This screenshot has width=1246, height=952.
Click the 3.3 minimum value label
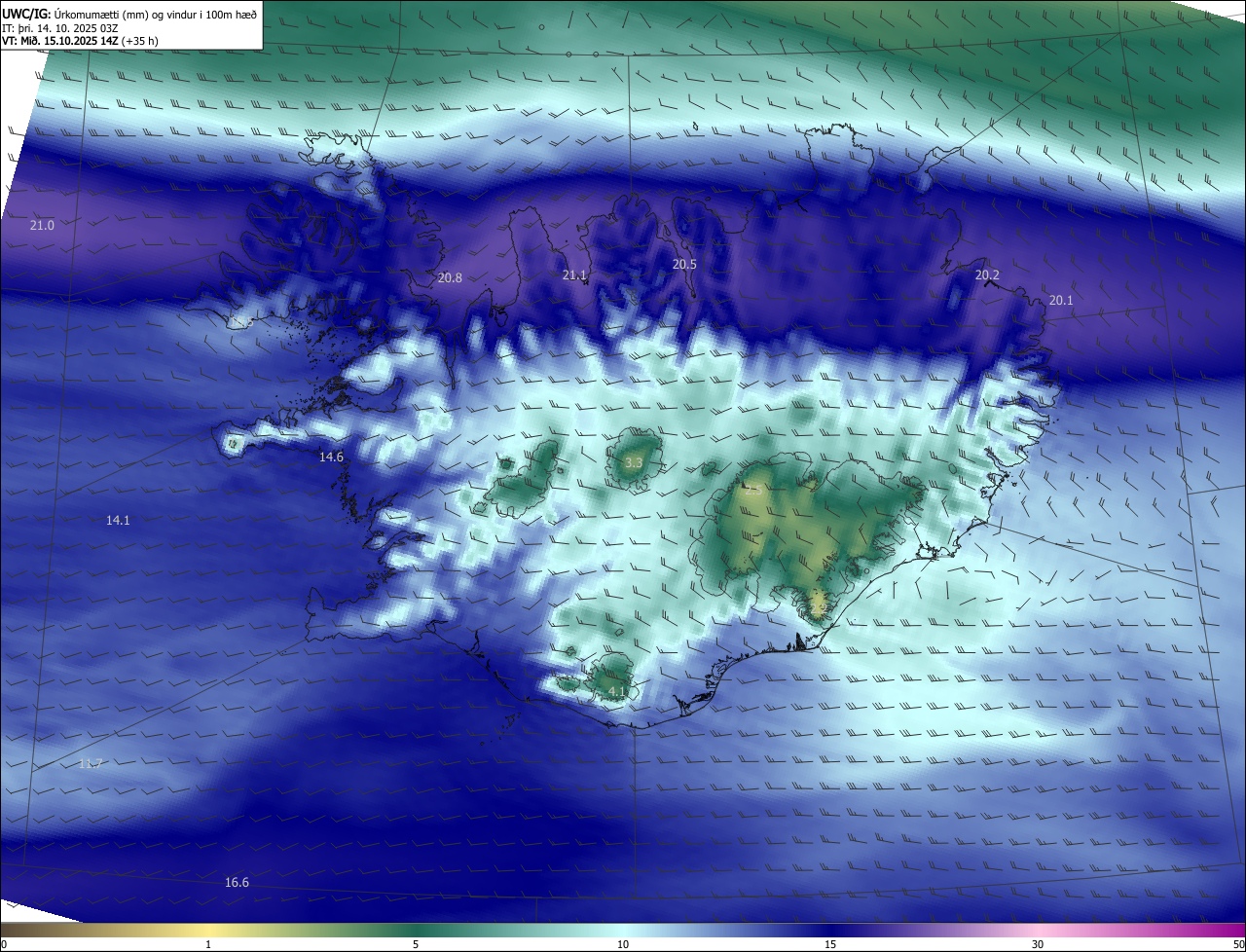pyautogui.click(x=633, y=463)
